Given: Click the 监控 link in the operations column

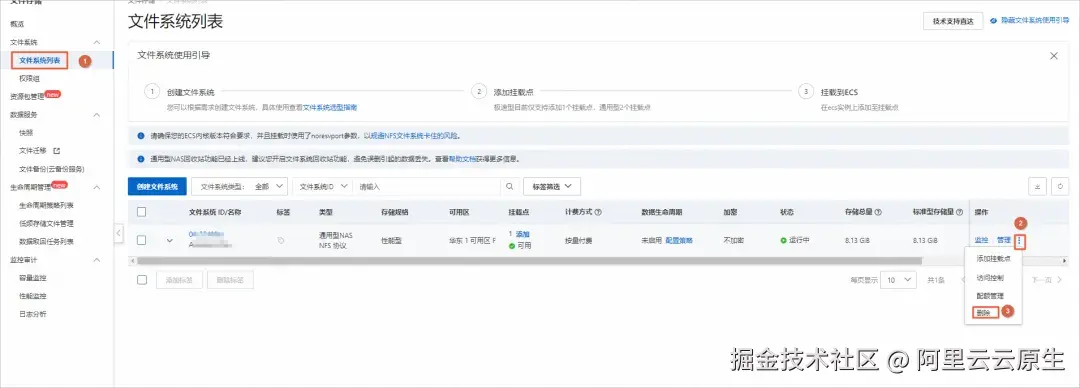Looking at the screenshot, I should pos(982,241).
